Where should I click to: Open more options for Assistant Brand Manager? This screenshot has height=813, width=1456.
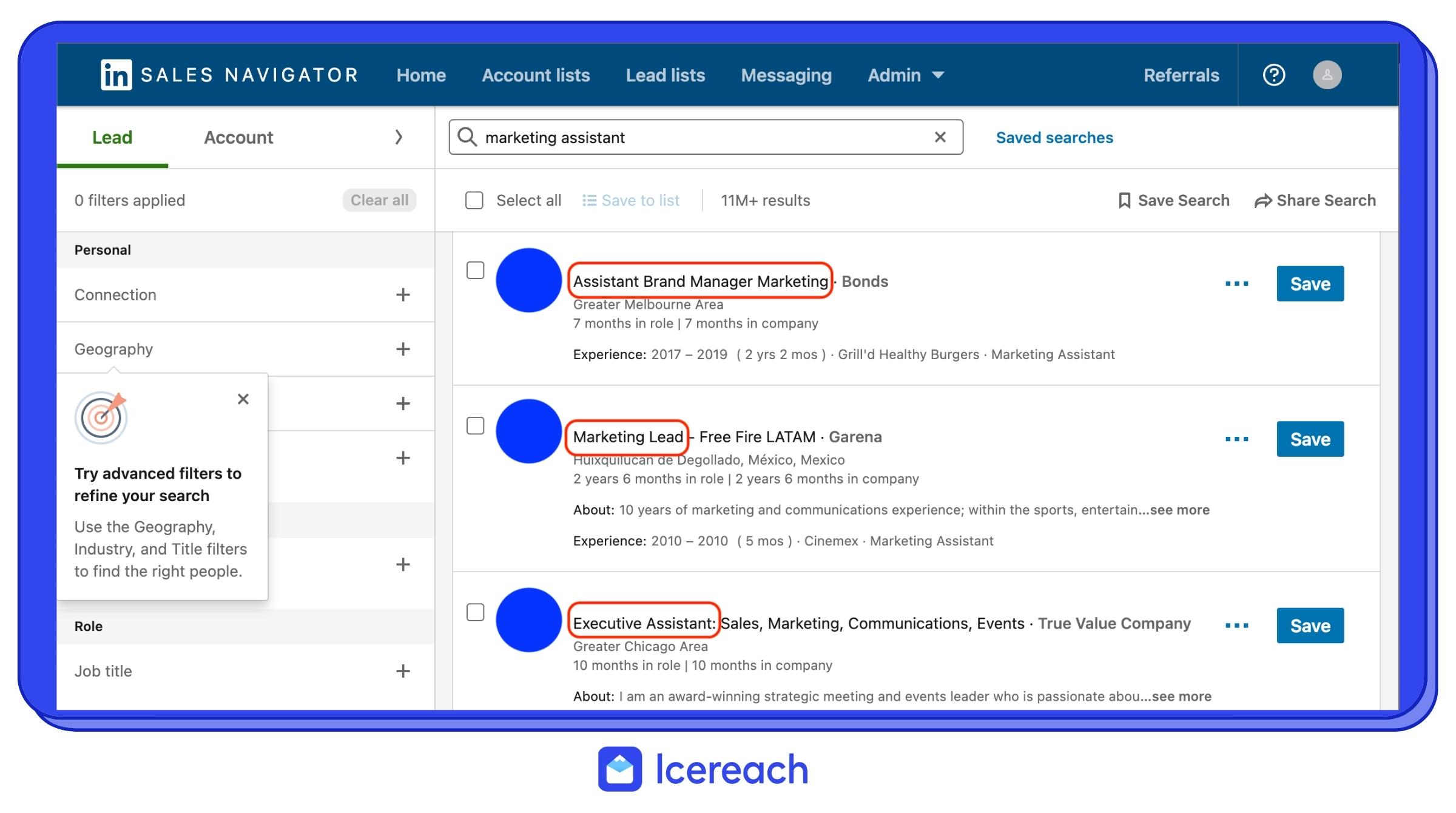(x=1236, y=284)
